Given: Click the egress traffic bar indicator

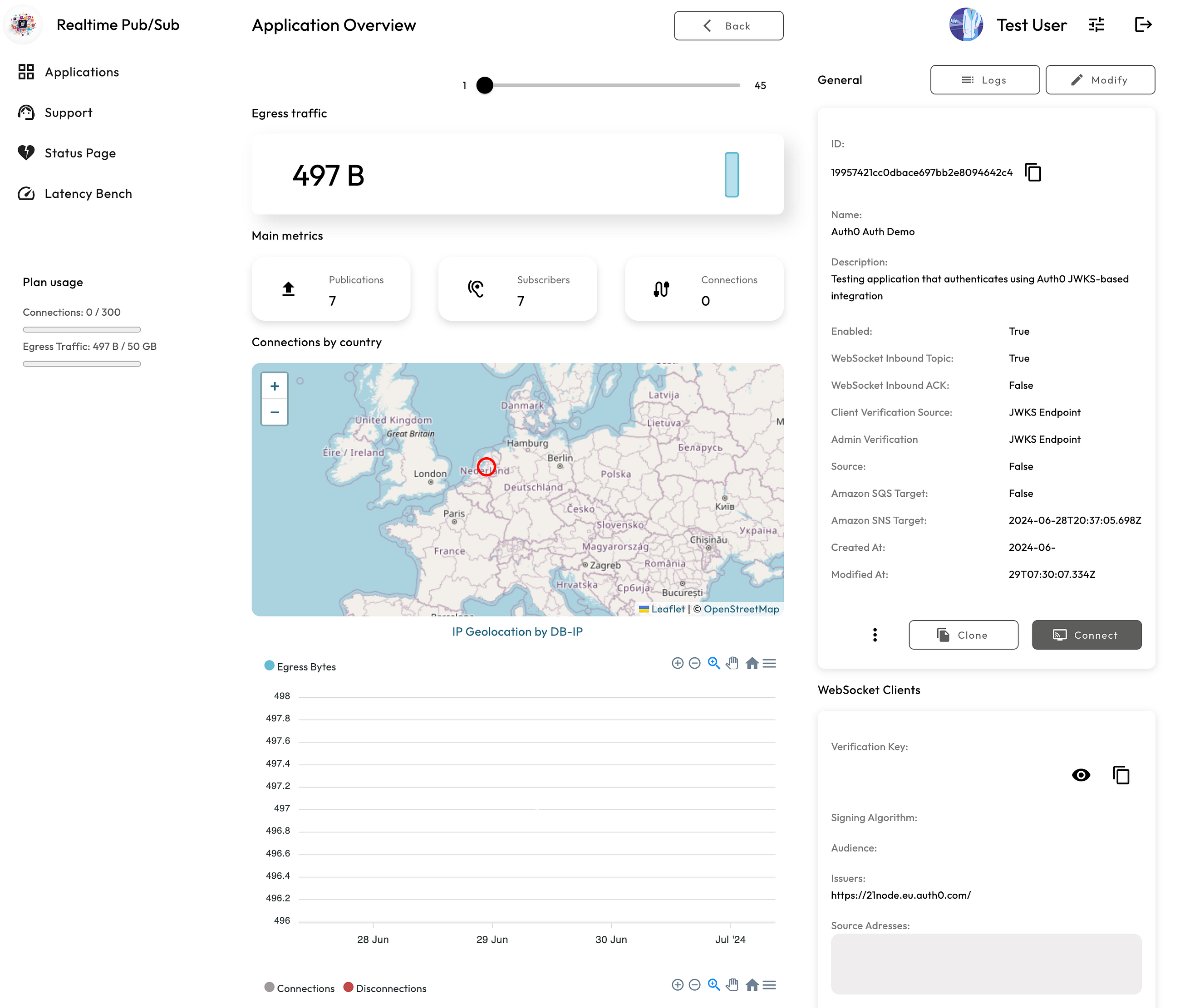Looking at the screenshot, I should pos(732,175).
